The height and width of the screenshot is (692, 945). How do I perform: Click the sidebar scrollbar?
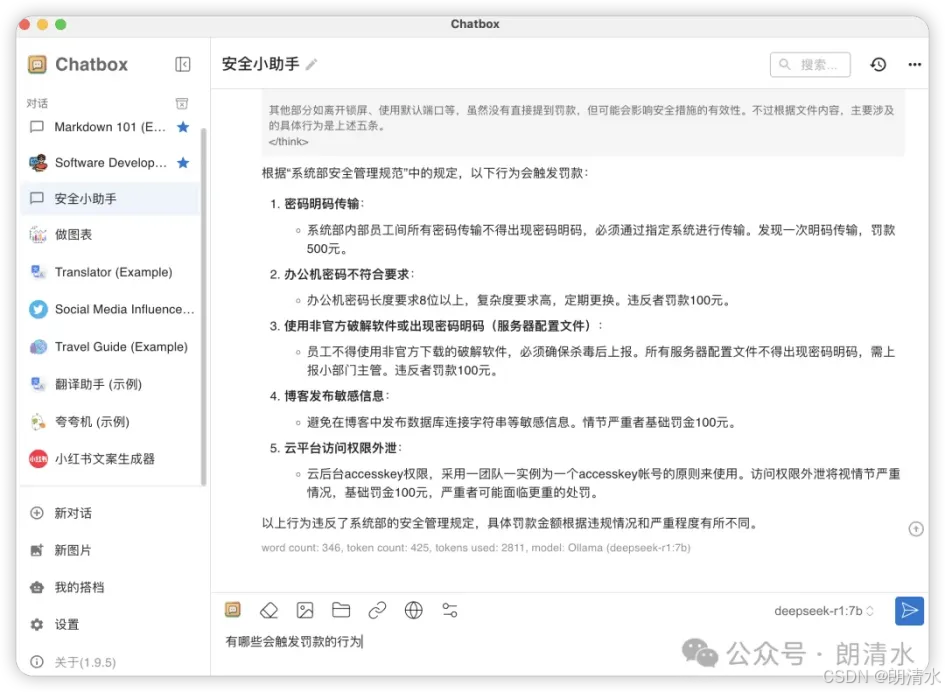(x=203, y=306)
